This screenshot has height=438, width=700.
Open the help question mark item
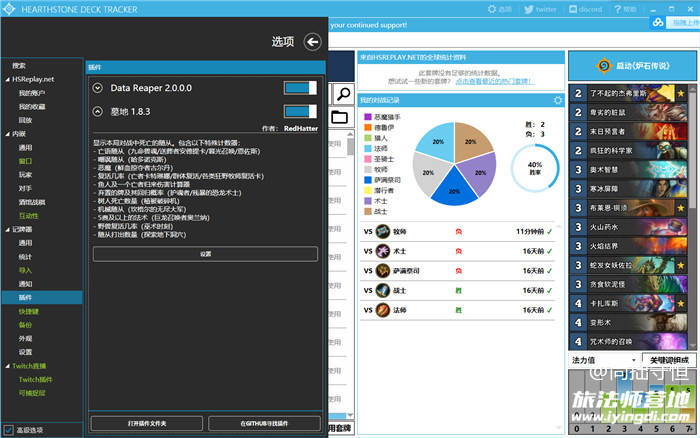(x=625, y=9)
